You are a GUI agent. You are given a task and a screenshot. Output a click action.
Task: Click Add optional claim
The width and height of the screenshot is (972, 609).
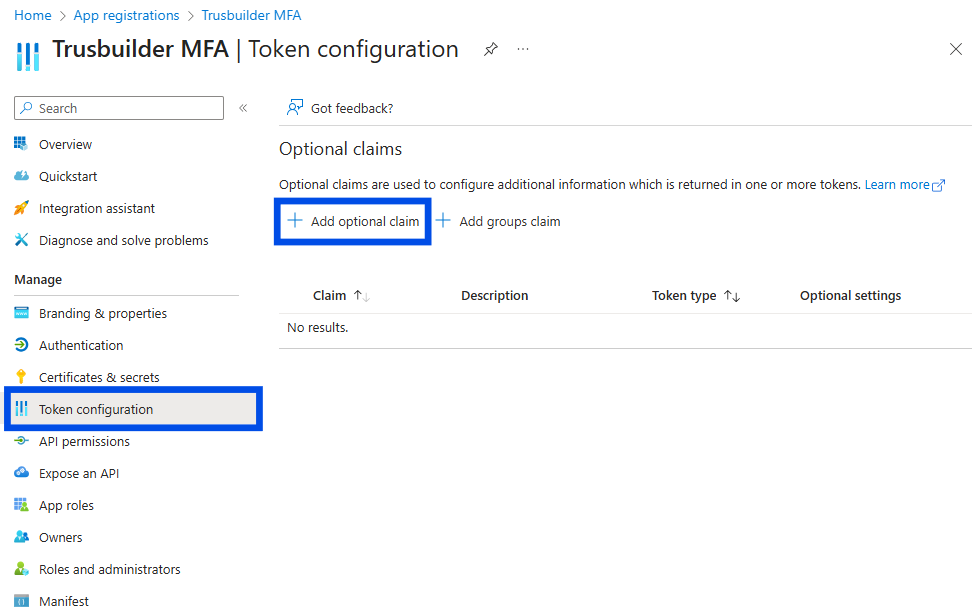[352, 219]
